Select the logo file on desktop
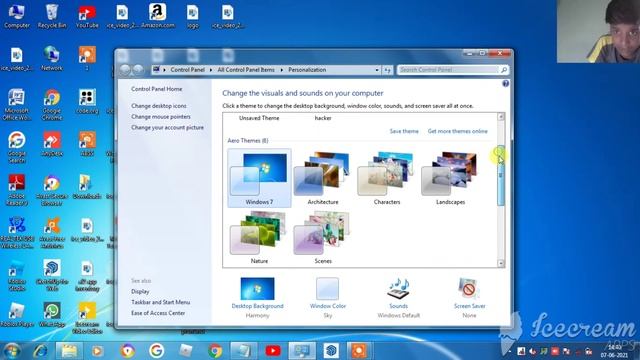Viewport: 640px width, 360px height. click(x=193, y=16)
